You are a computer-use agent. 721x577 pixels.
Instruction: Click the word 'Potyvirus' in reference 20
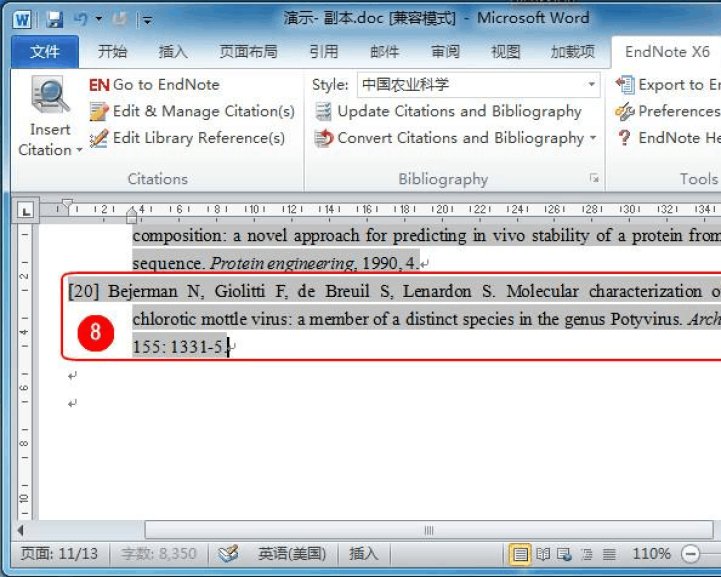[645, 319]
